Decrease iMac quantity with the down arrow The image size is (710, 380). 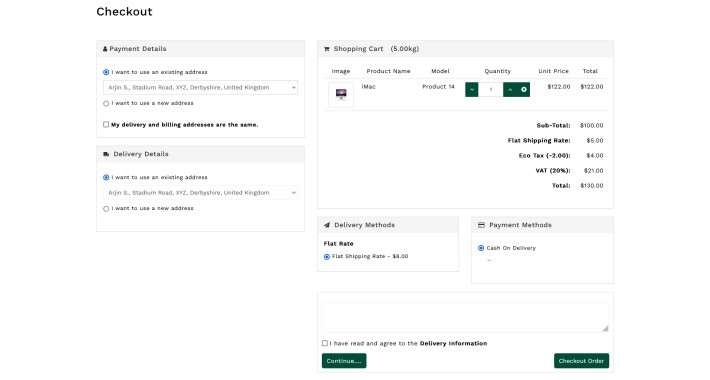point(471,89)
